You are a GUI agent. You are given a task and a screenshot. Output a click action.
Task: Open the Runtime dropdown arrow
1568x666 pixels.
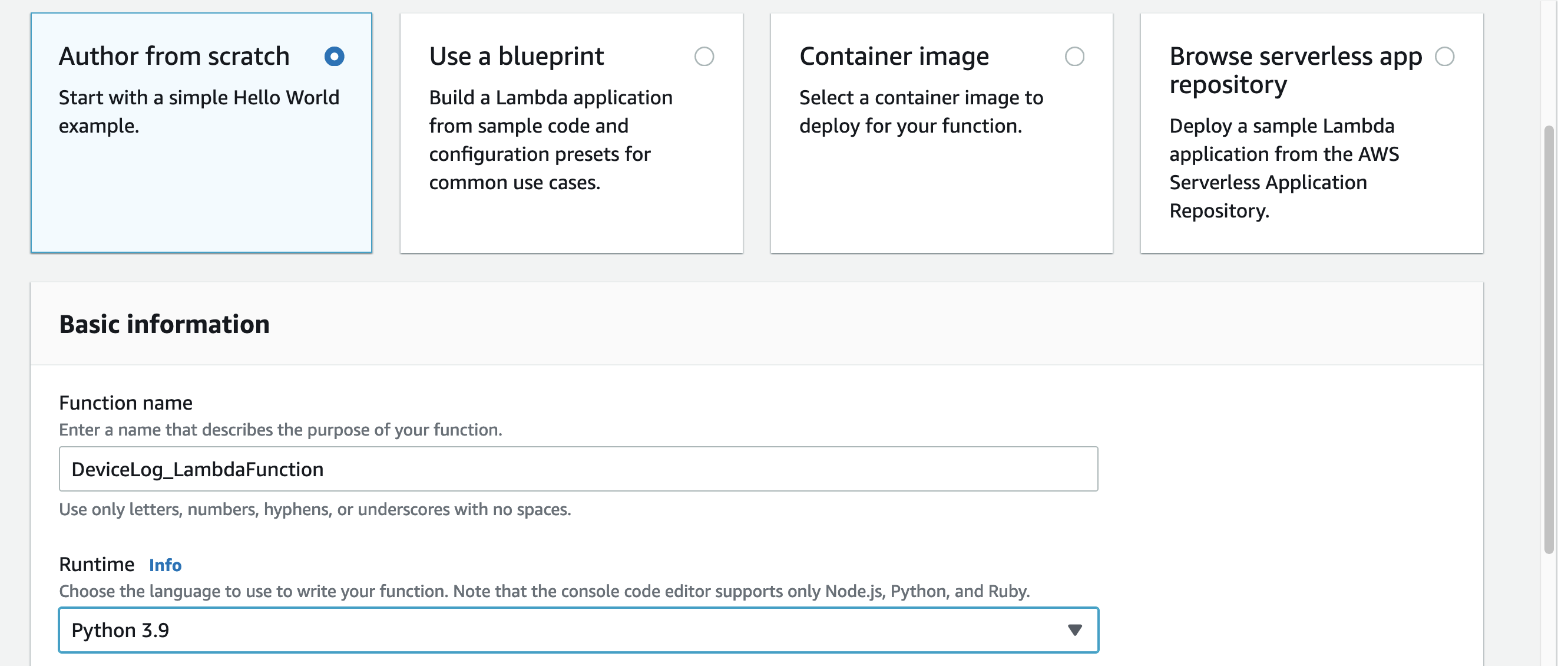click(1074, 630)
